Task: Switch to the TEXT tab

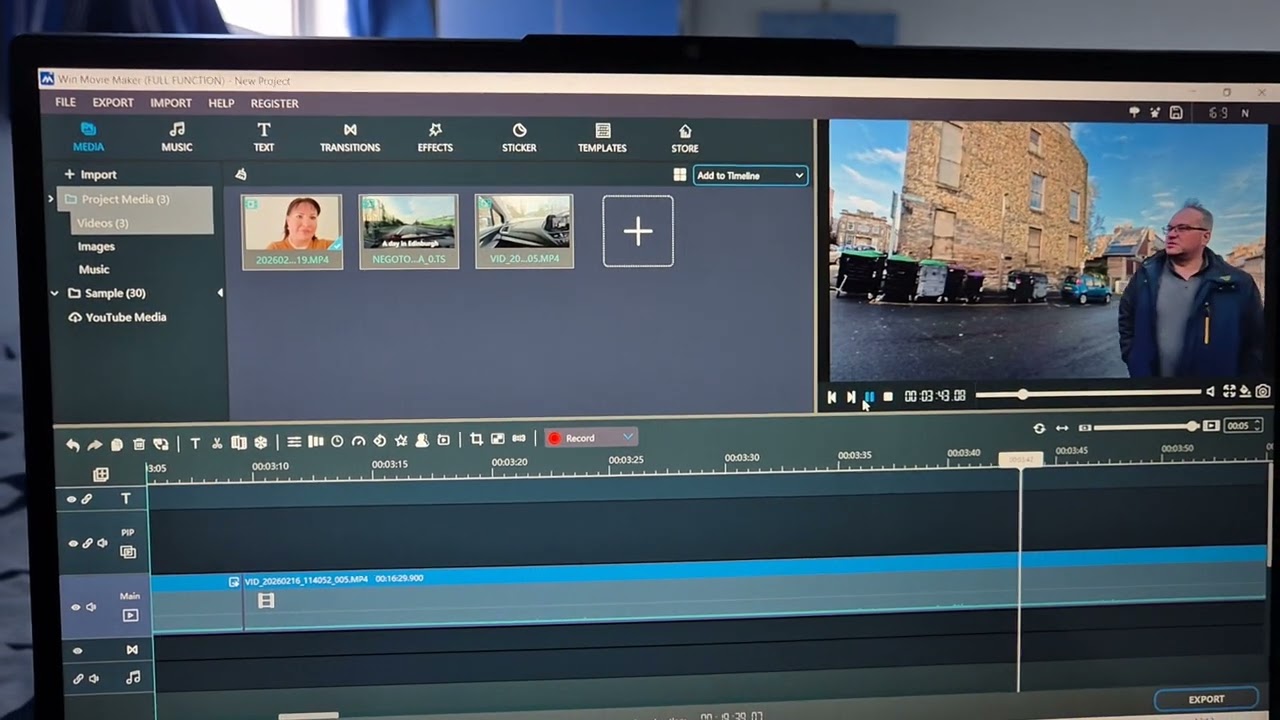Action: (264, 137)
